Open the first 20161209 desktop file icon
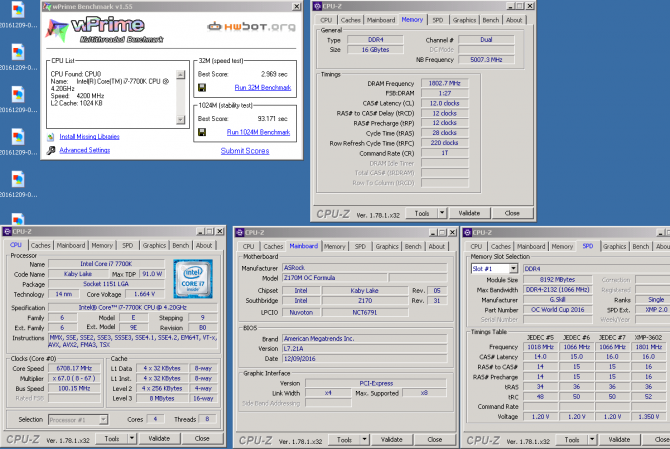Screen dimensions: 670x449 pos(18,10)
